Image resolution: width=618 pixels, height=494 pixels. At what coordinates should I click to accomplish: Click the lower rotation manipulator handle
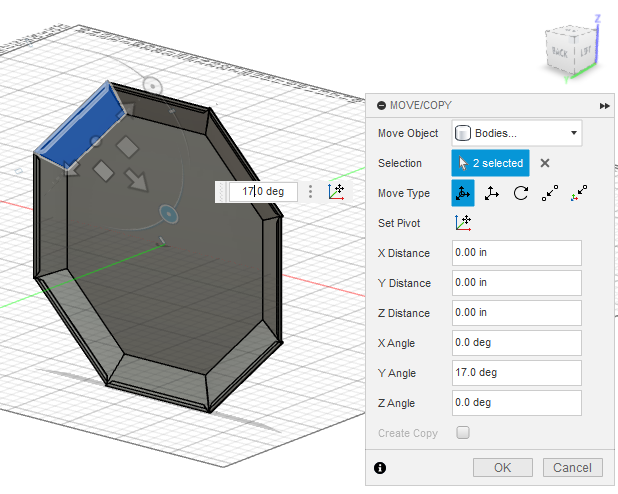(169, 214)
